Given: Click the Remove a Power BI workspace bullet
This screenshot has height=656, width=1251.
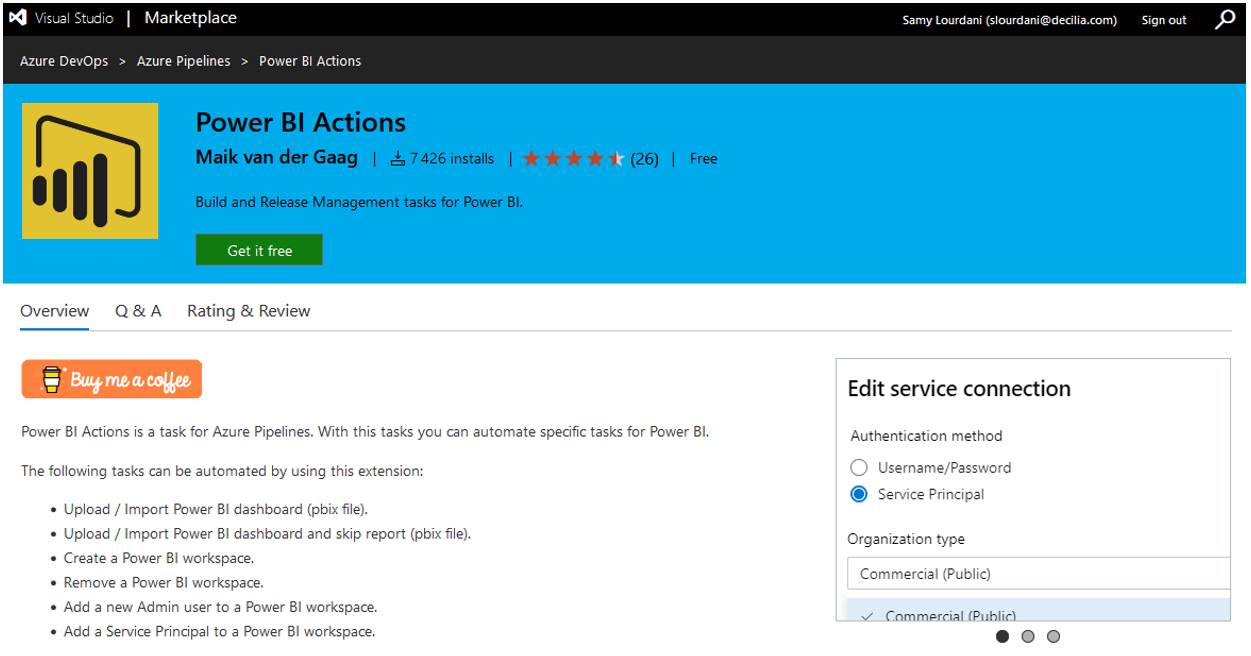Looking at the screenshot, I should click(164, 582).
